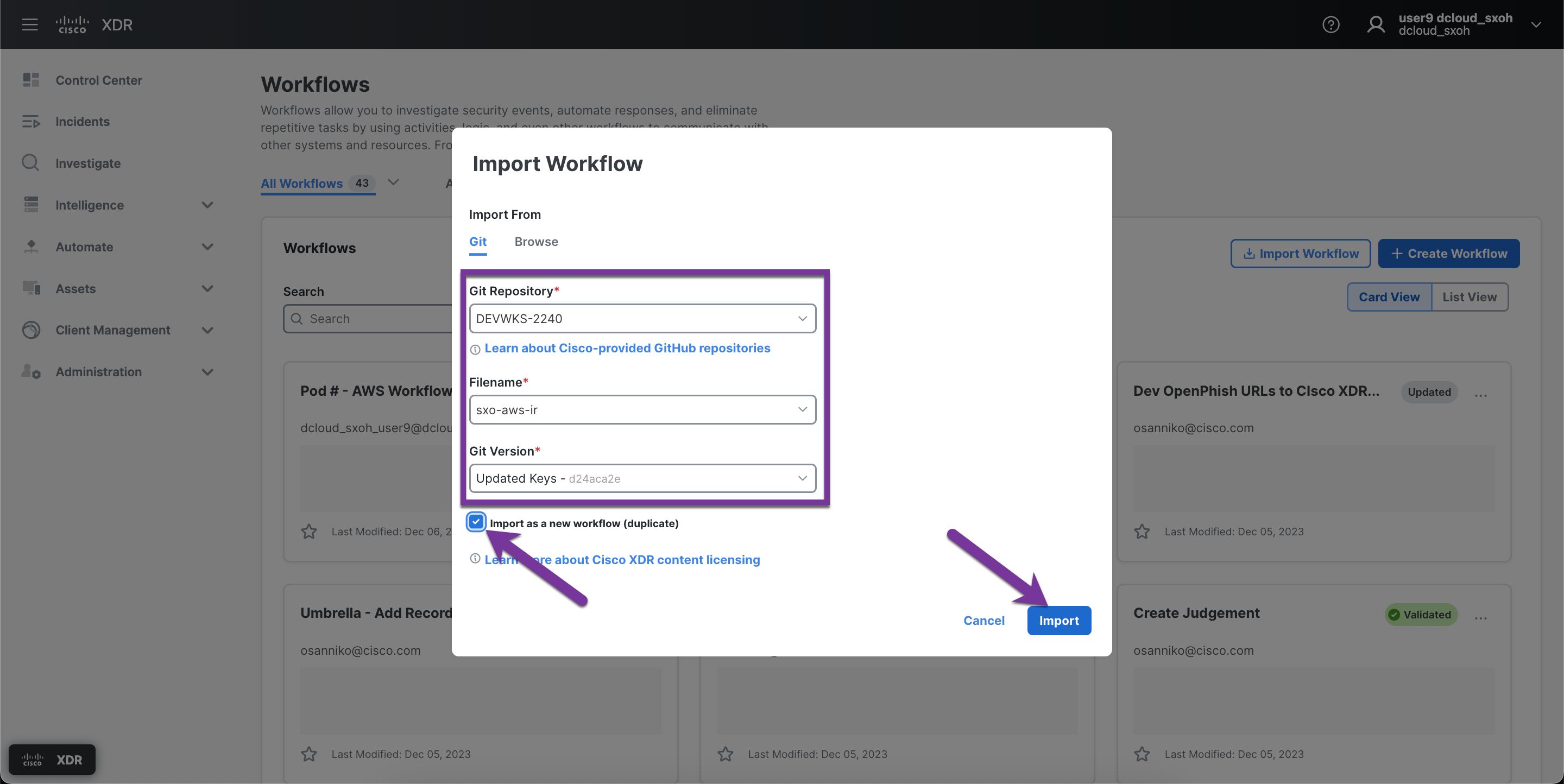Open the Cisco XDR content licensing link
Viewport: 1564px width, 784px height.
point(622,559)
